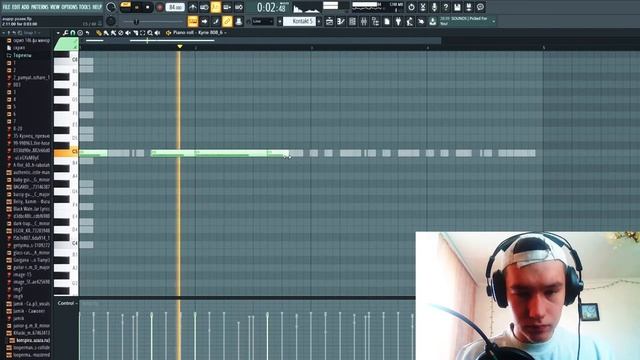Open the piano roll options arrow menu
The width and height of the screenshot is (640, 360).
(58, 33)
